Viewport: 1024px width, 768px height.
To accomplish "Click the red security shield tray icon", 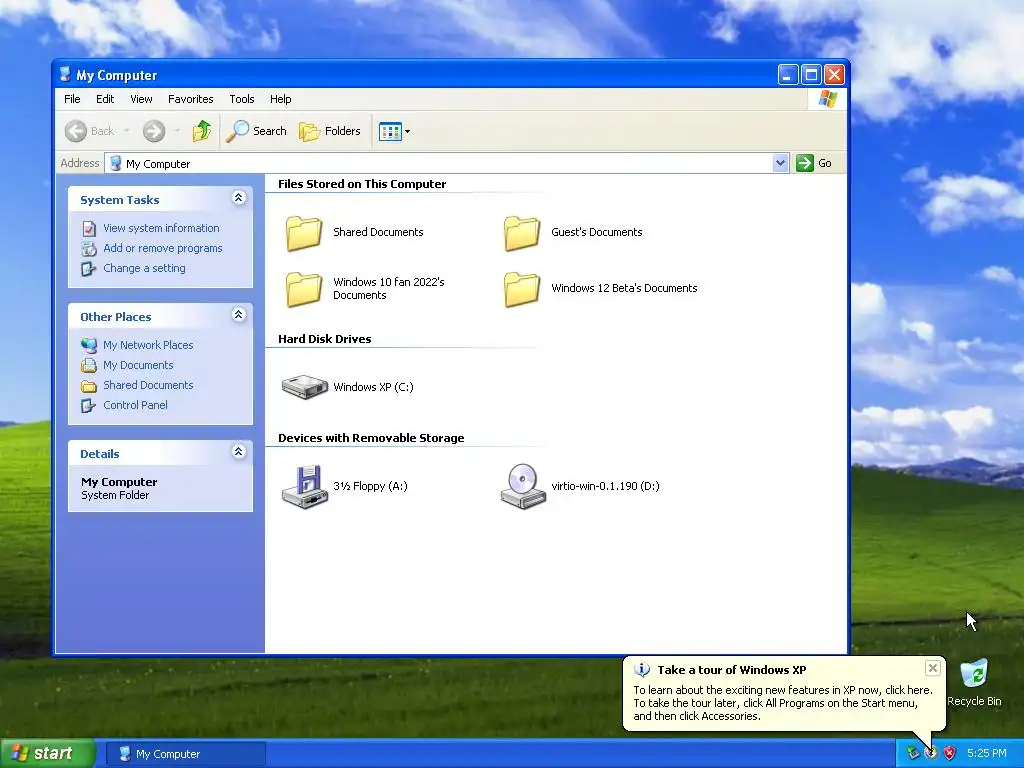I will (950, 754).
